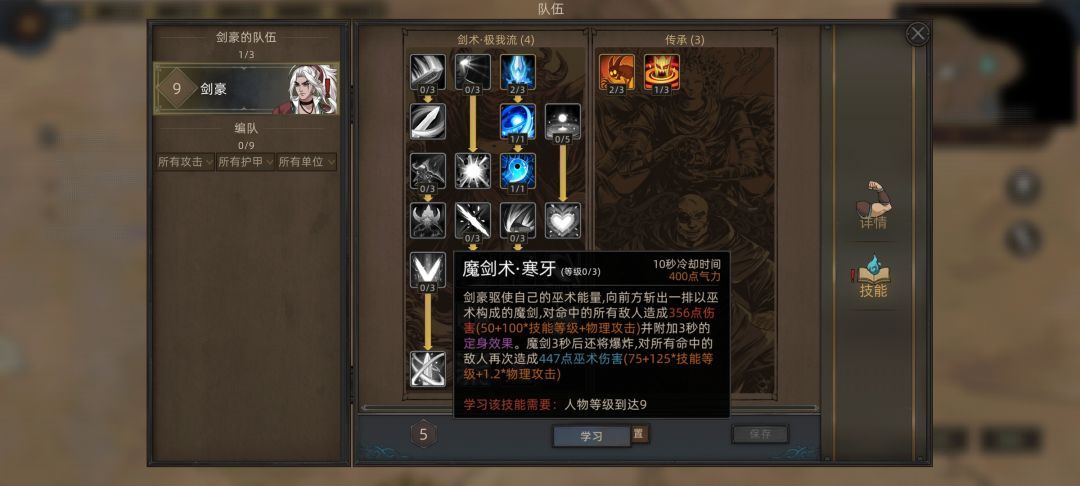
Task: Expand the 所有攻击 filter dropdown
Action: 185,162
